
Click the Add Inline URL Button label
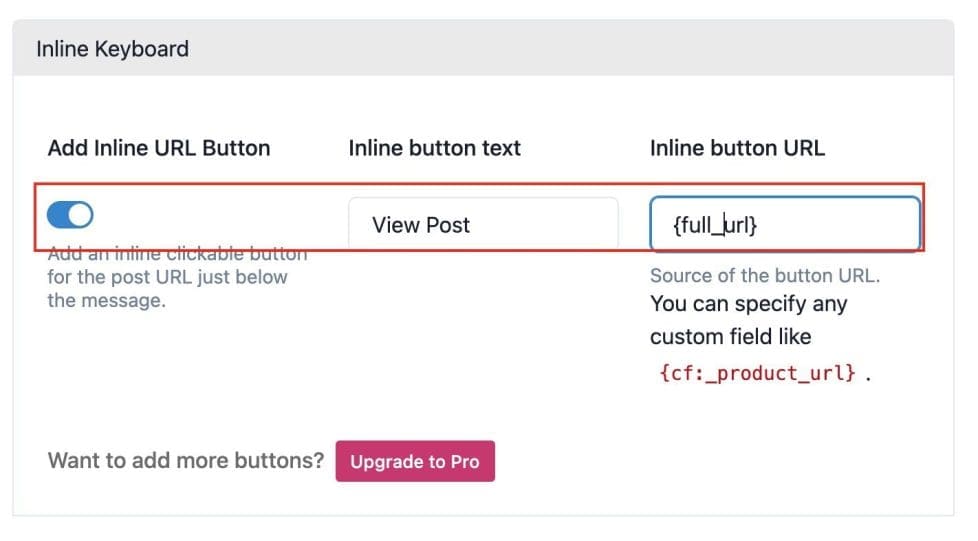159,148
